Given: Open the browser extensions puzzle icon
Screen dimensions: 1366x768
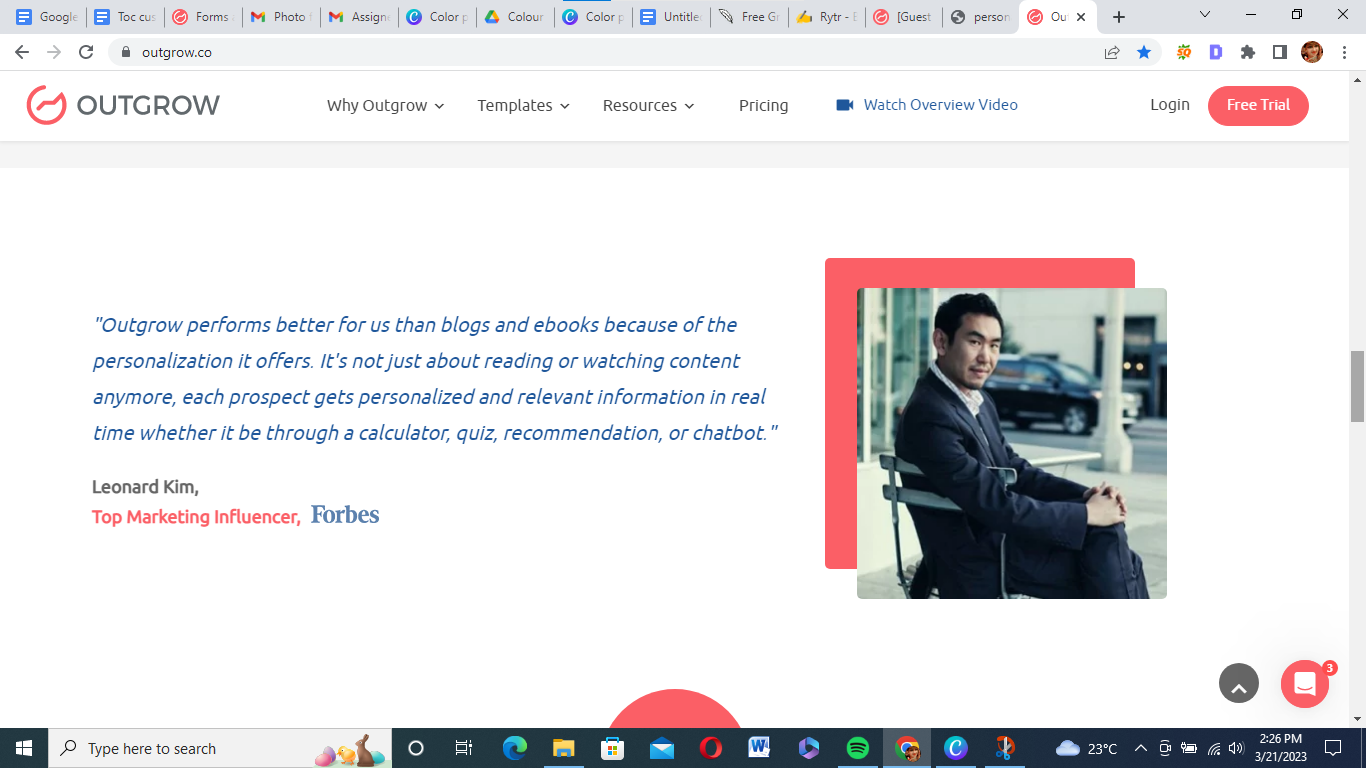Looking at the screenshot, I should click(1247, 52).
